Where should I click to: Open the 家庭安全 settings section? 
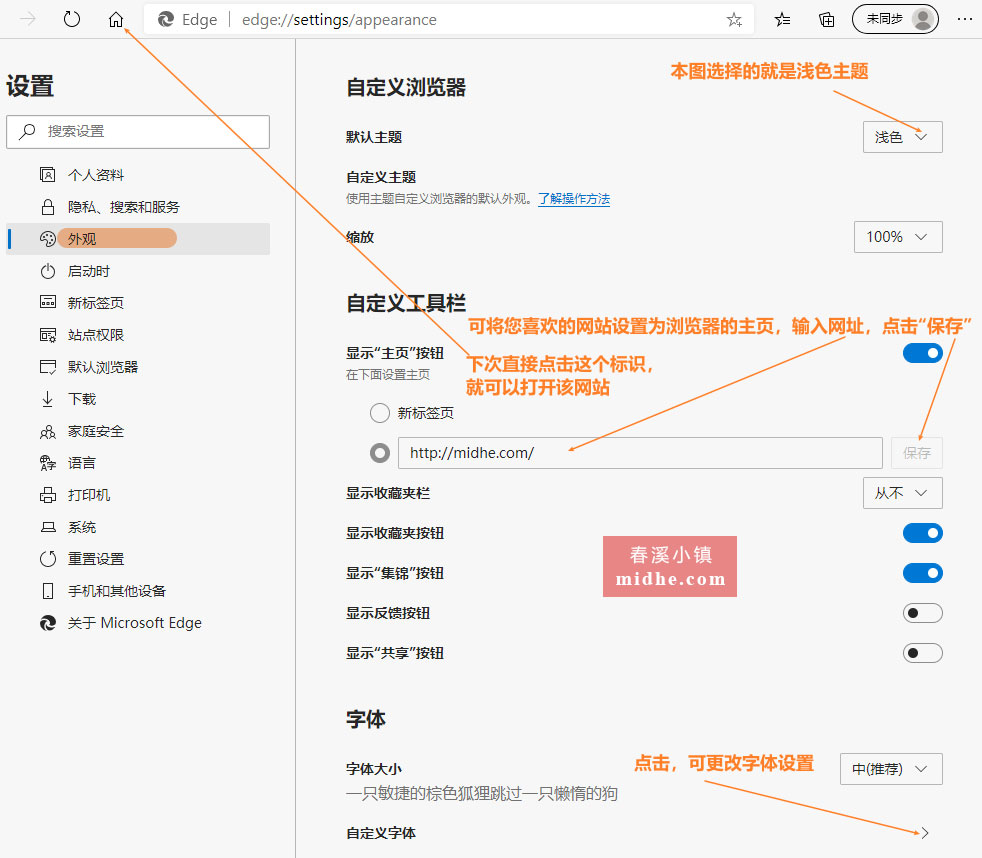click(x=138, y=432)
